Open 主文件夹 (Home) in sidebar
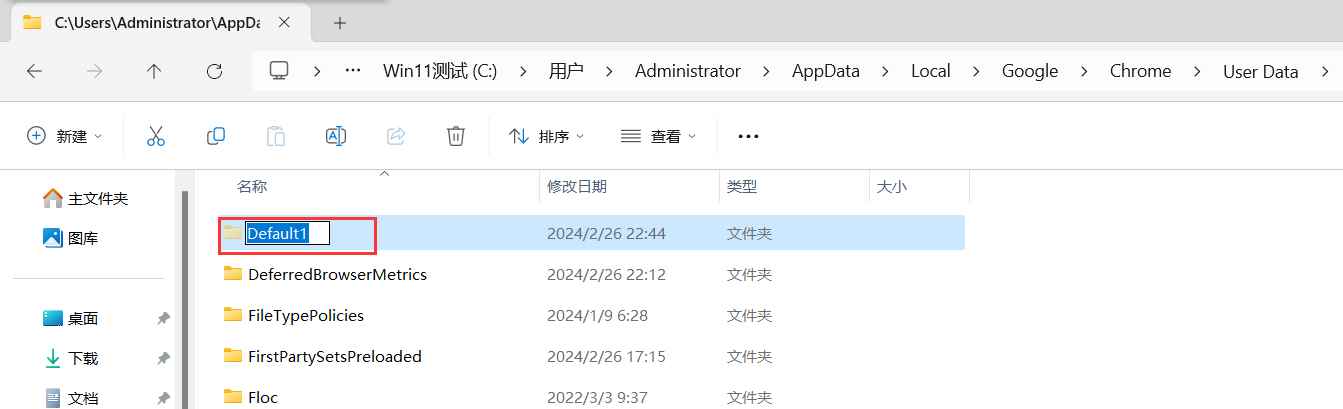1343x409 pixels. (x=86, y=198)
